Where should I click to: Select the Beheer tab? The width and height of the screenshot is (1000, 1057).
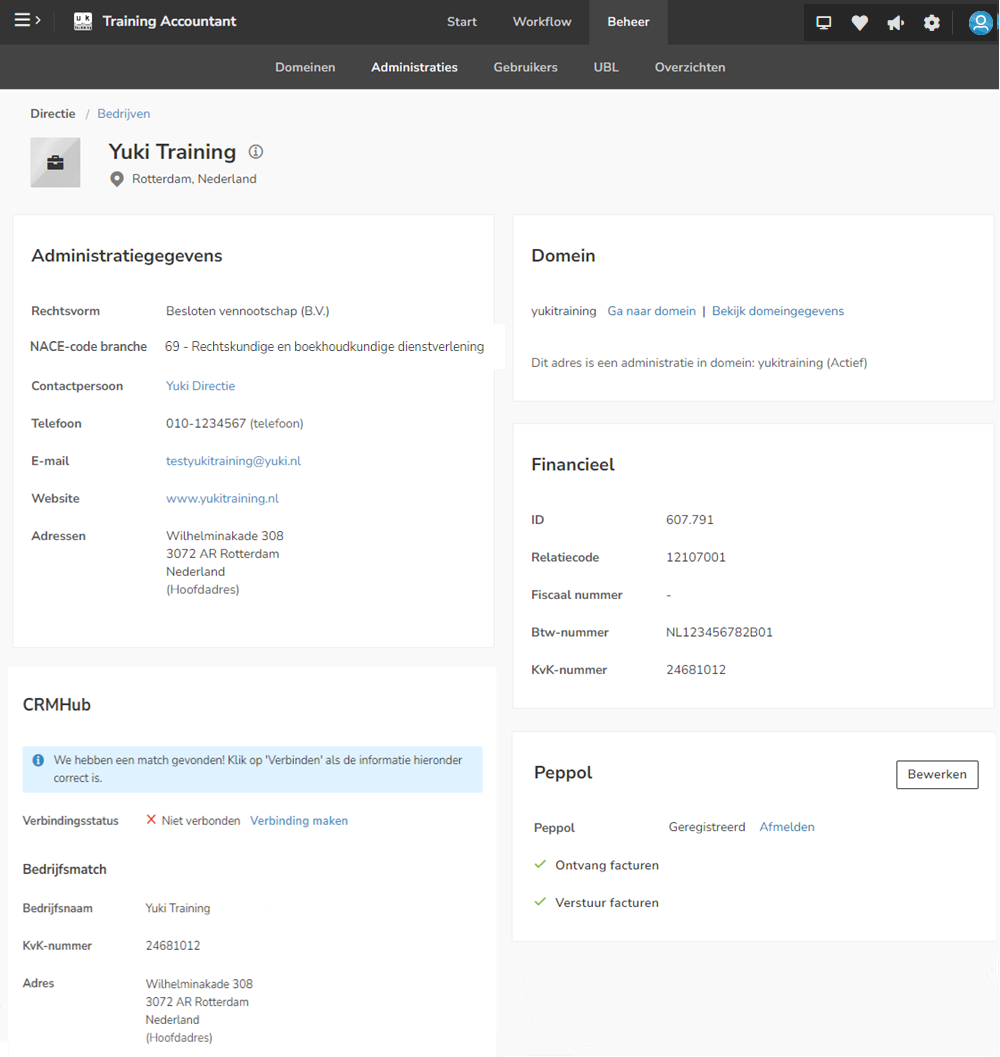pyautogui.click(x=628, y=22)
